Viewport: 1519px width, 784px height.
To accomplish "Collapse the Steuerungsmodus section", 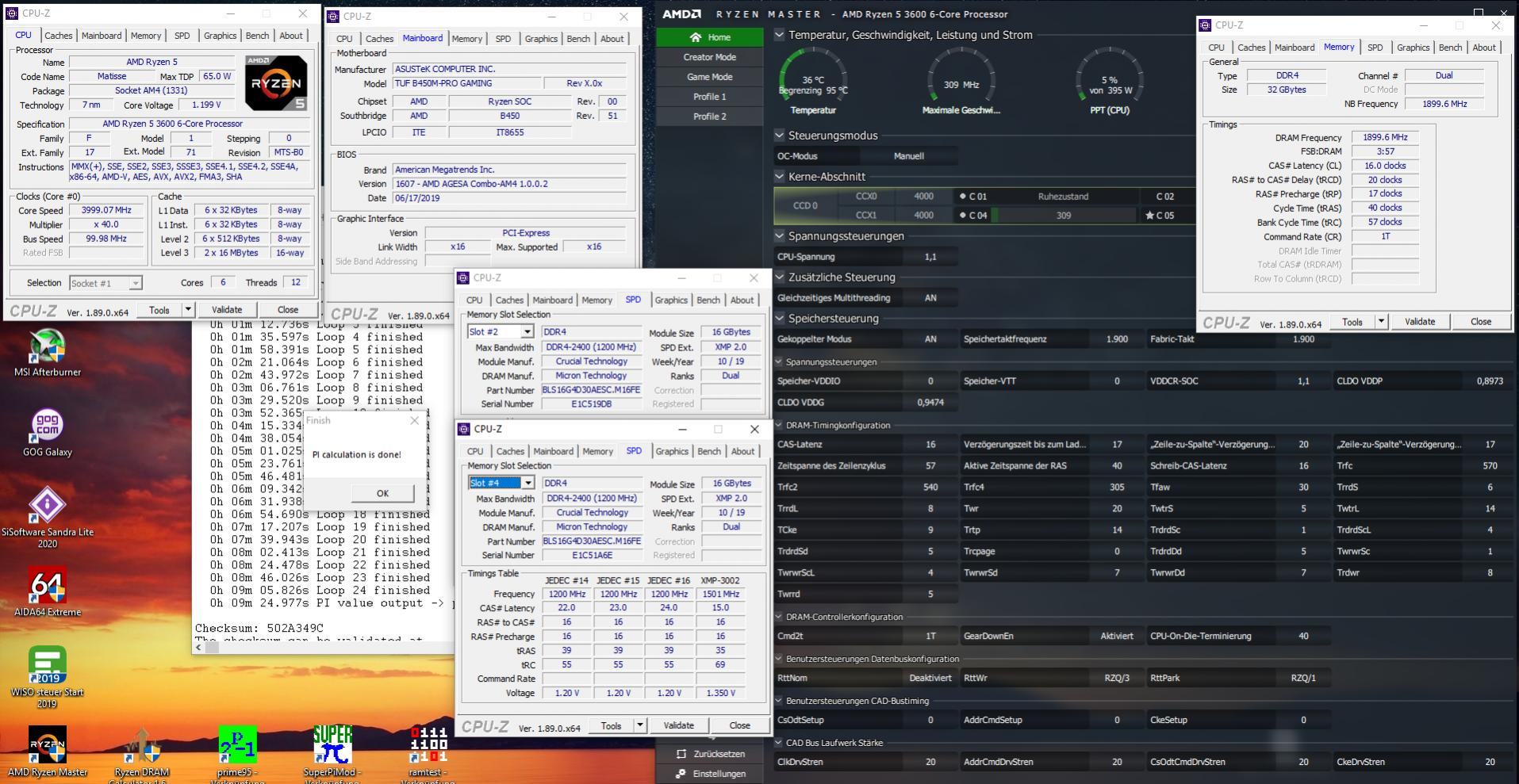I will [x=779, y=136].
